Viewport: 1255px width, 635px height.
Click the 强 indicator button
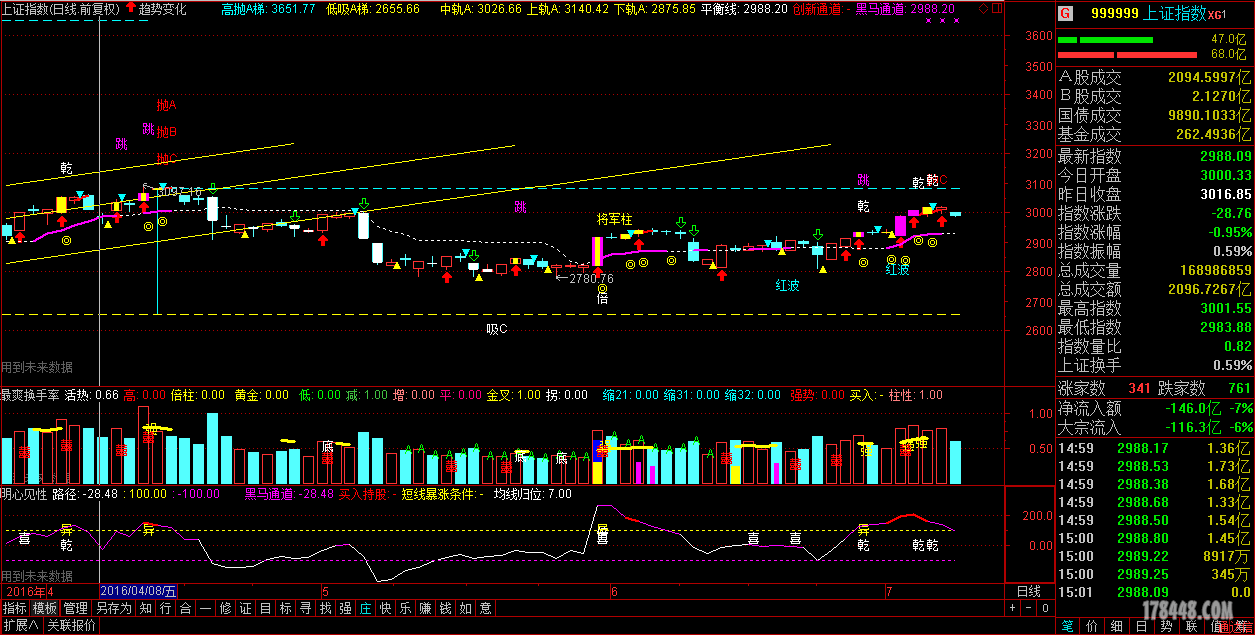(346, 608)
